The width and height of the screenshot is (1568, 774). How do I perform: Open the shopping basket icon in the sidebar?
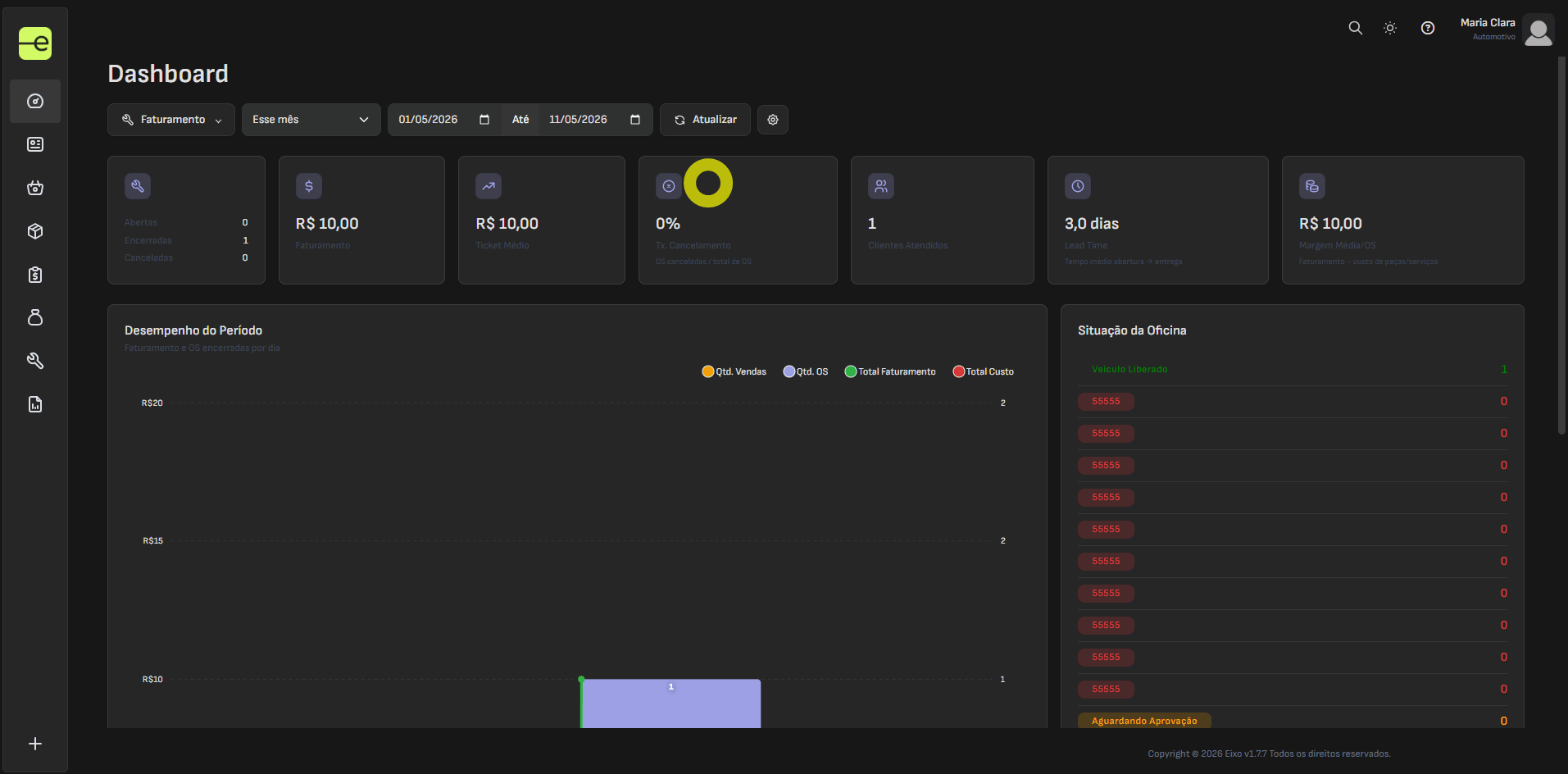(35, 188)
